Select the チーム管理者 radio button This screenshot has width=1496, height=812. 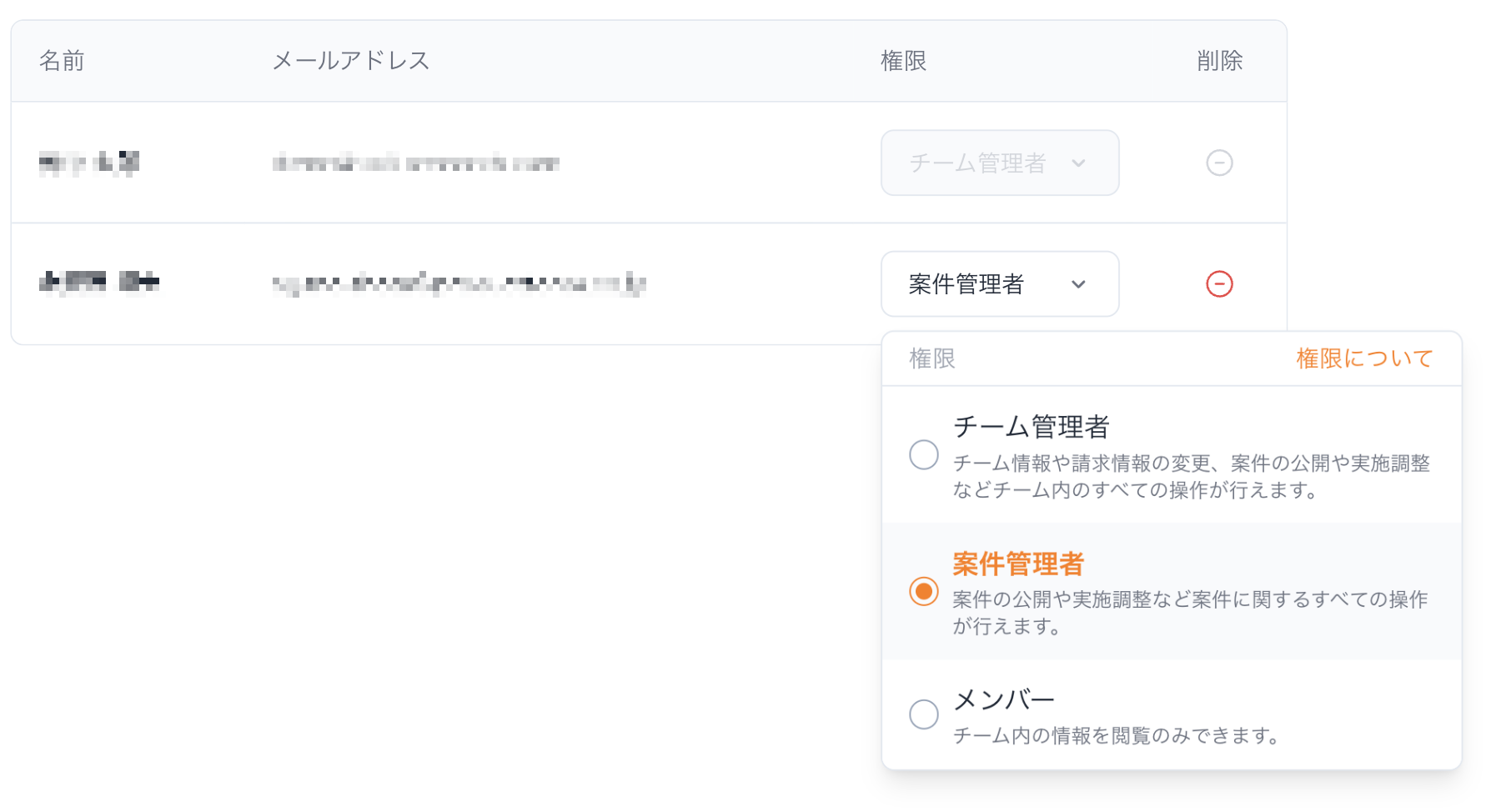[x=923, y=455]
